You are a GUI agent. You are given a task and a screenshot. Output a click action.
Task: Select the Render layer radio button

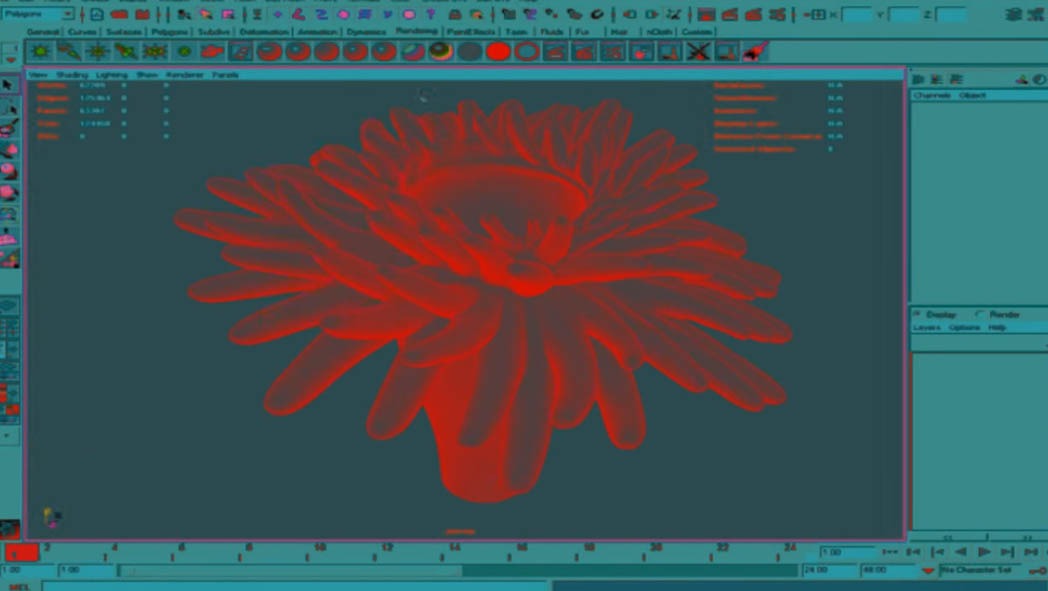point(980,314)
